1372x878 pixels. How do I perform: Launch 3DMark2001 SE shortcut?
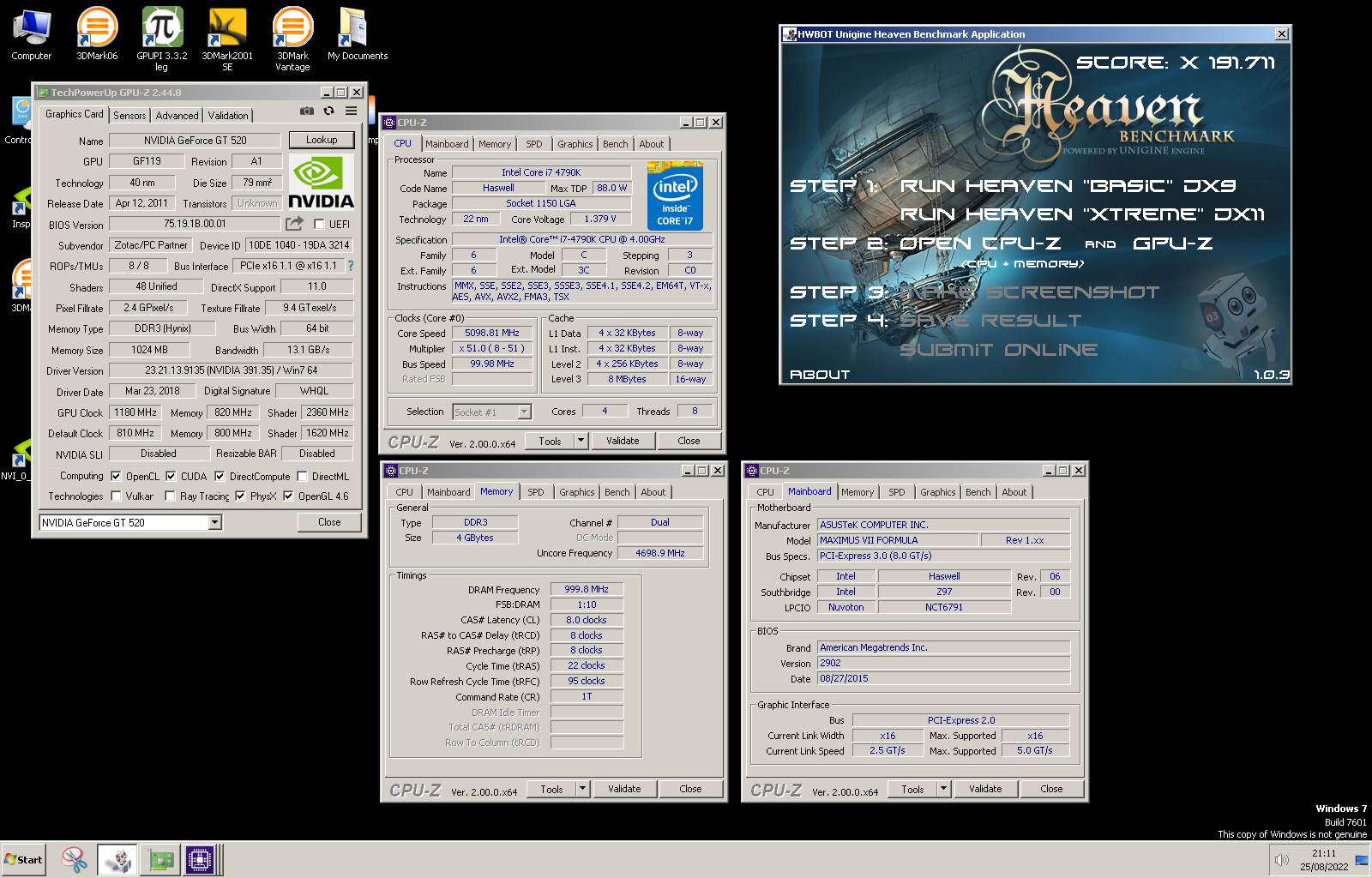(227, 39)
